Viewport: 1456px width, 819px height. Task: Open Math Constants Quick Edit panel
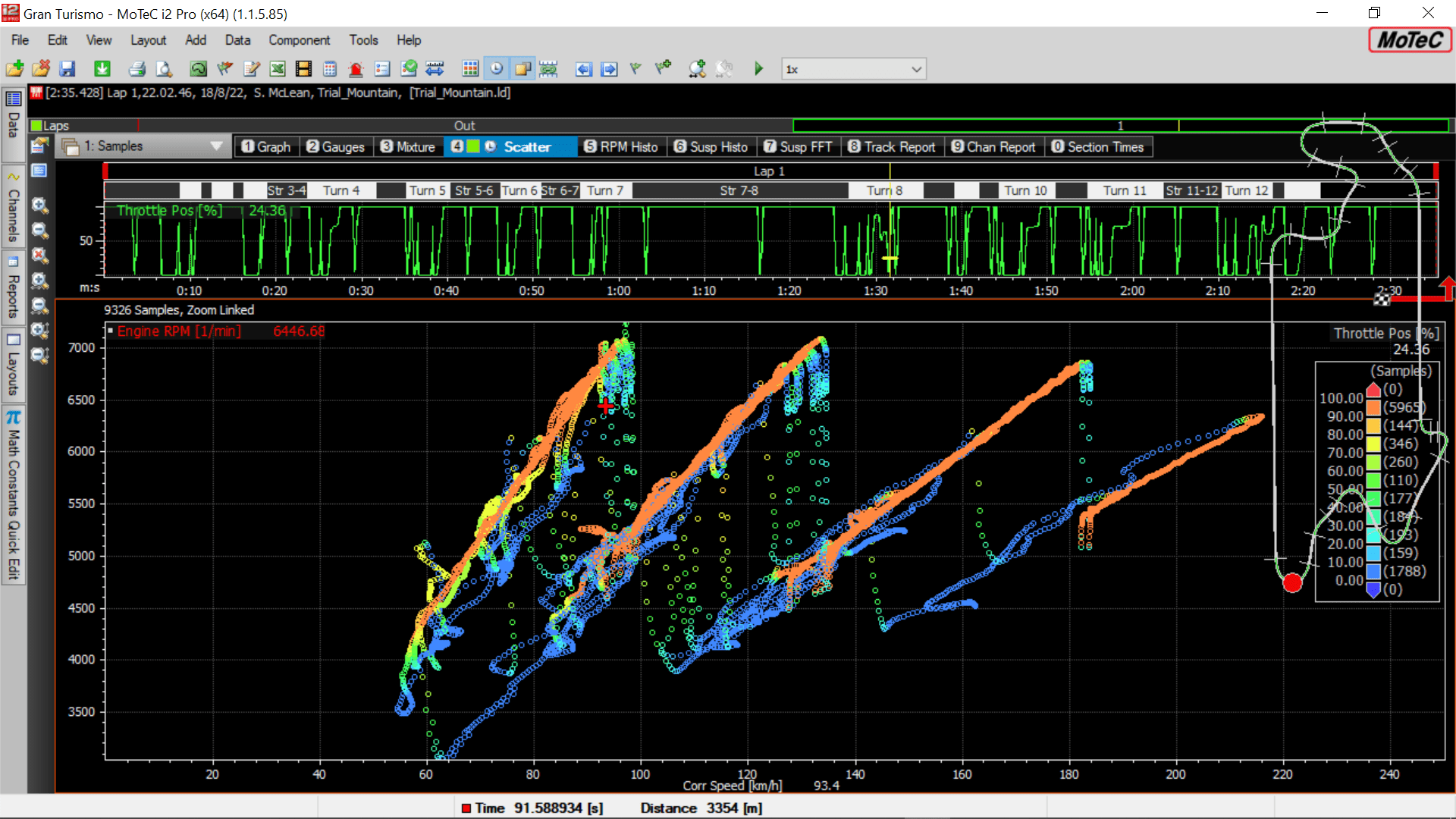point(13,496)
